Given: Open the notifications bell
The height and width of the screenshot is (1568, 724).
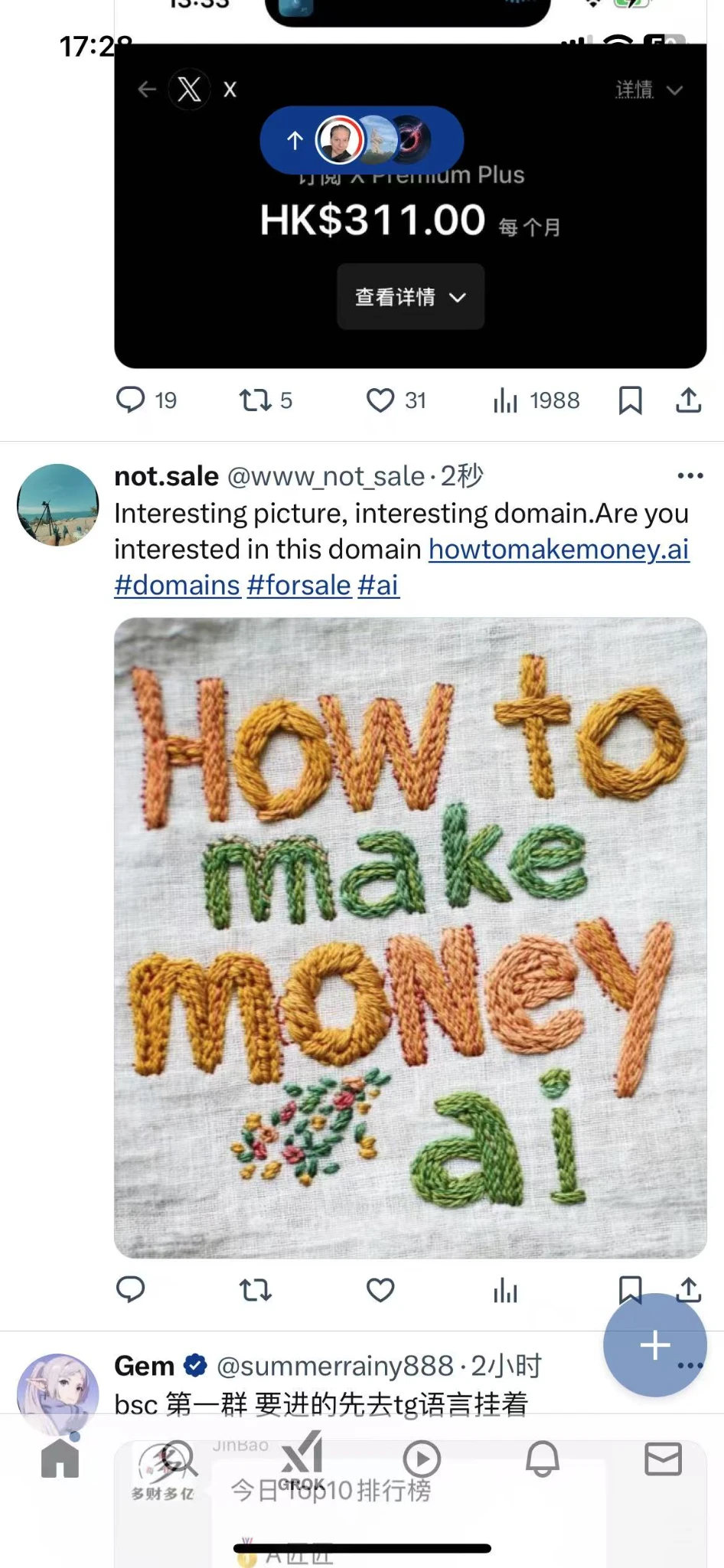Looking at the screenshot, I should pos(542,1459).
